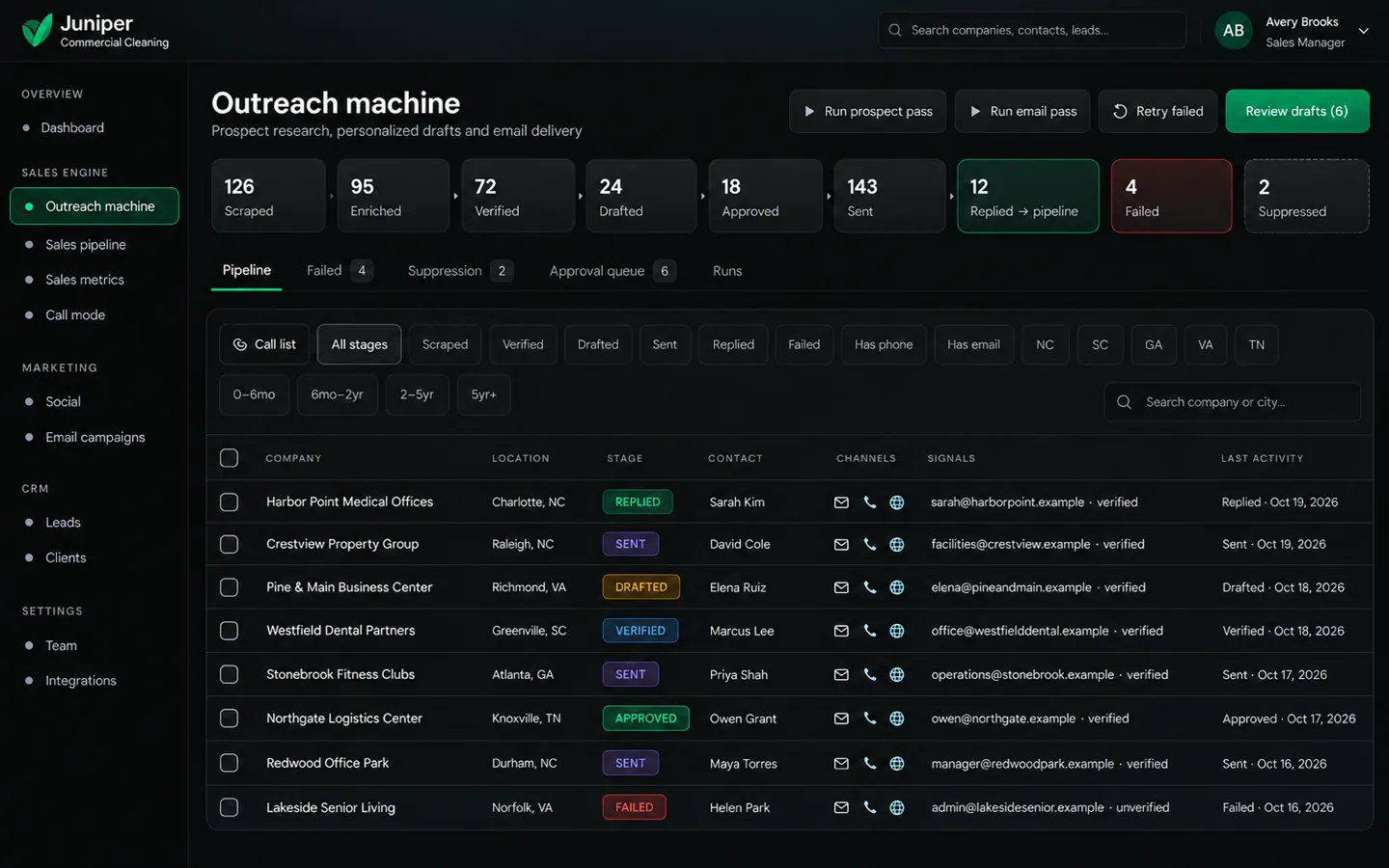Select the Has phone filter chip

pos(884,344)
